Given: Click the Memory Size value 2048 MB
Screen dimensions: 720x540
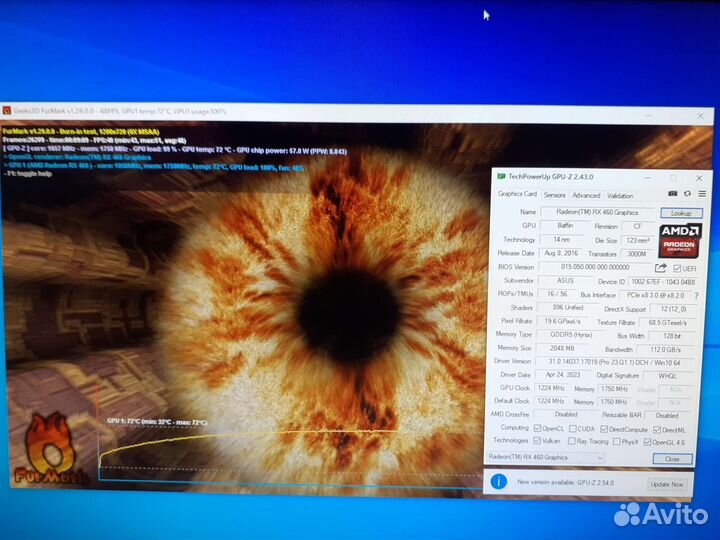Looking at the screenshot, I should (562, 348).
